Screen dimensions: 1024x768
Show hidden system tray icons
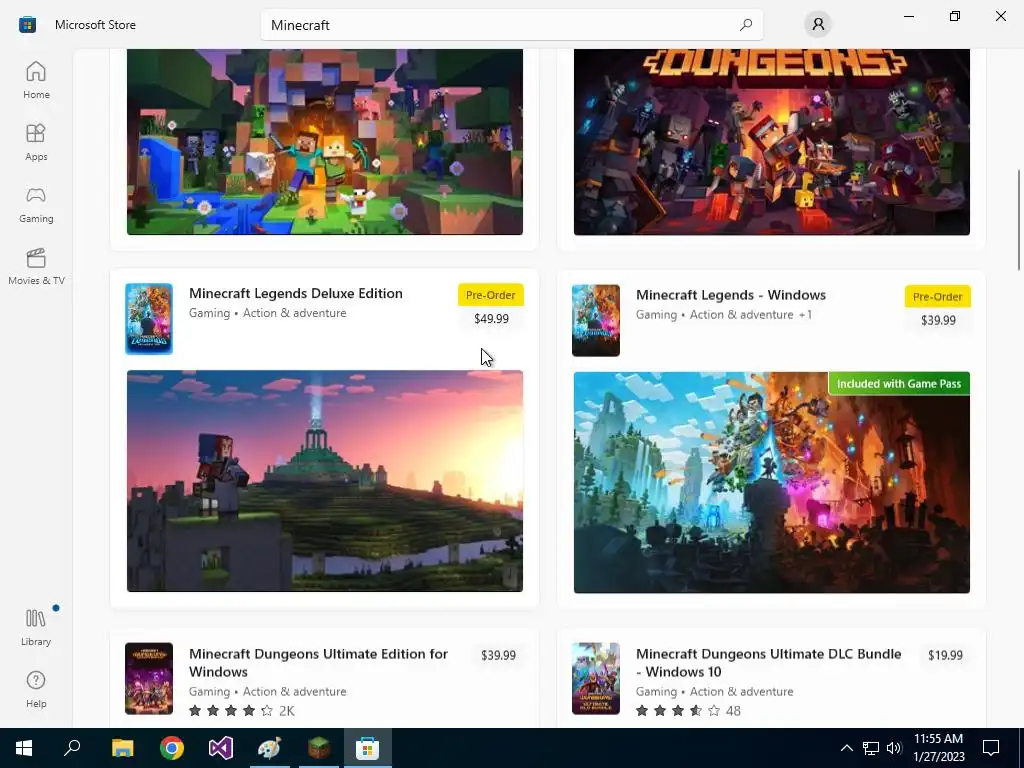pos(846,748)
